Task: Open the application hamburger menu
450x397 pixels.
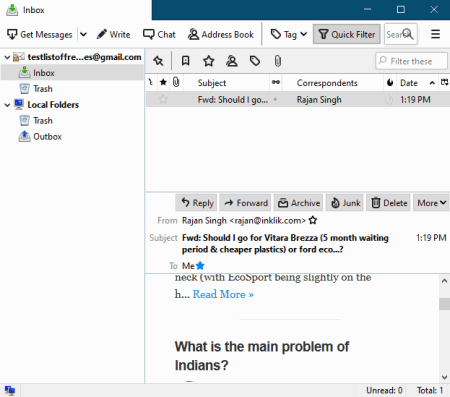Action: tap(435, 34)
